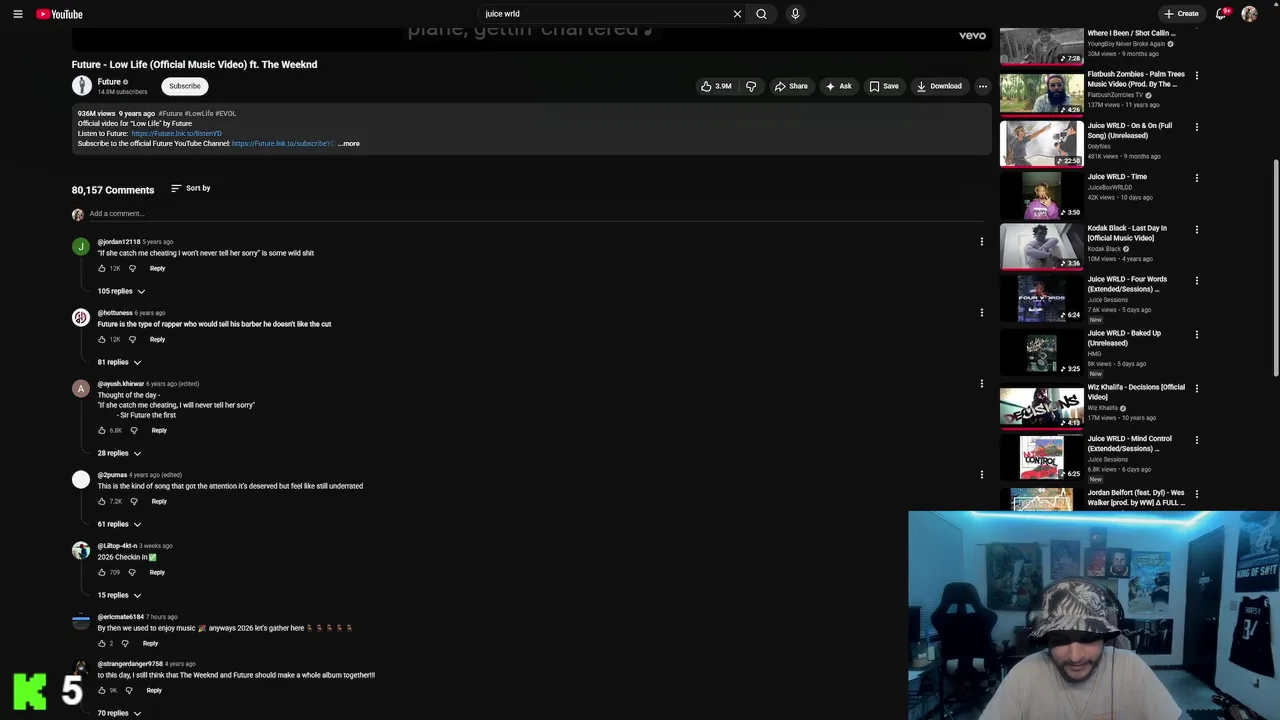Open the video's more actions ellipsis menu
This screenshot has height=720, width=1280.
point(982,86)
